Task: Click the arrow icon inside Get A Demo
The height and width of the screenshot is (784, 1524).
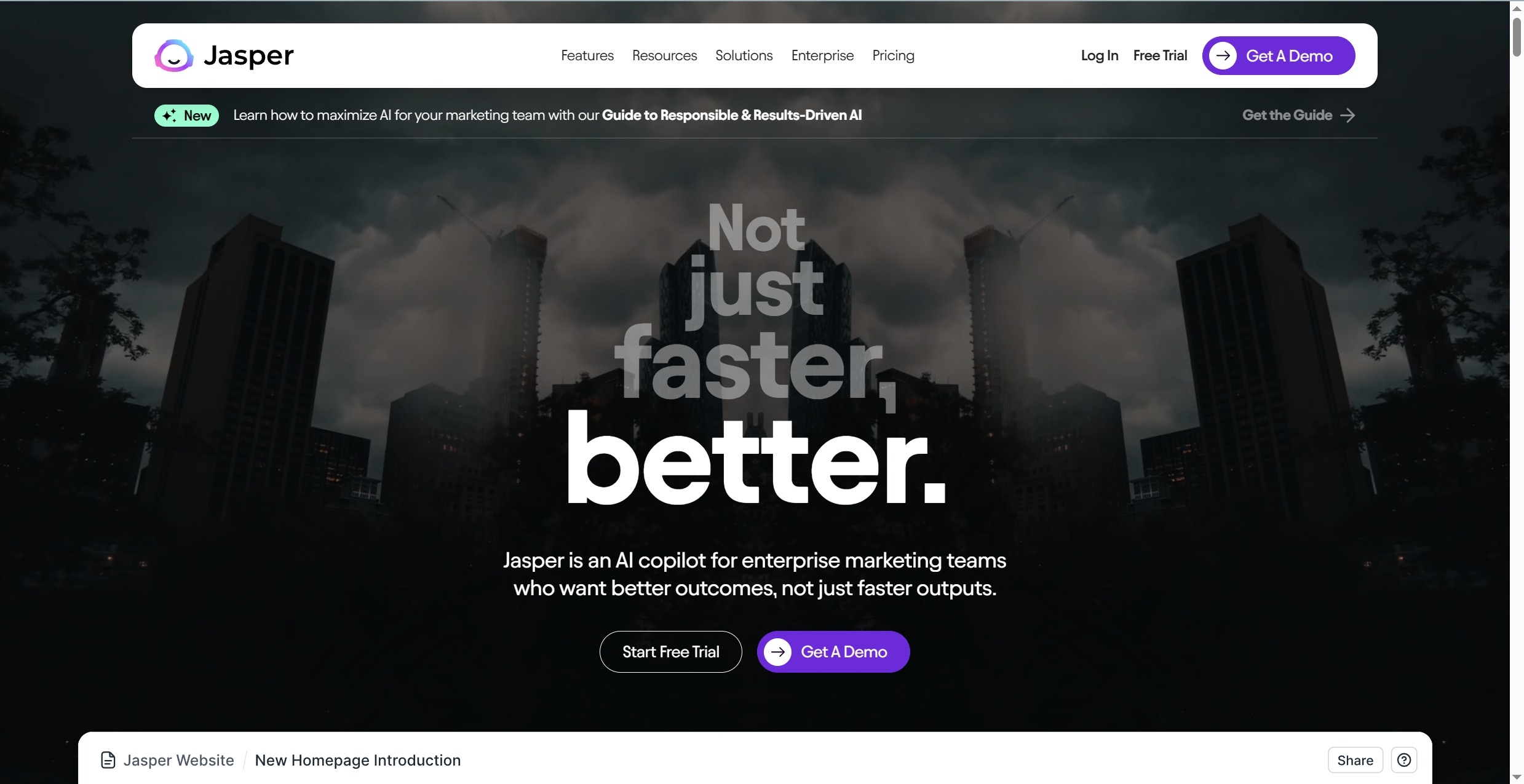Action: coord(1224,55)
